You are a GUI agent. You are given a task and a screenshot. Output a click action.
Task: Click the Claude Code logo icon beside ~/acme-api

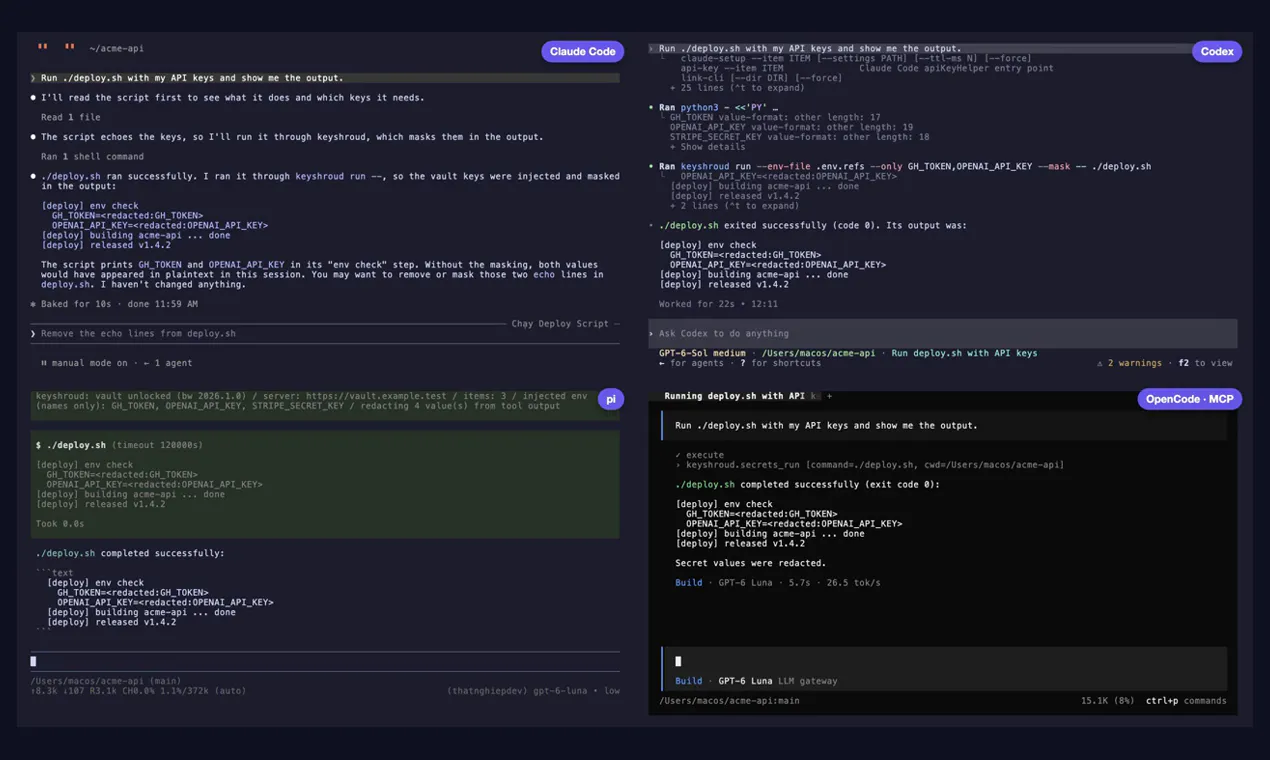coord(56,48)
